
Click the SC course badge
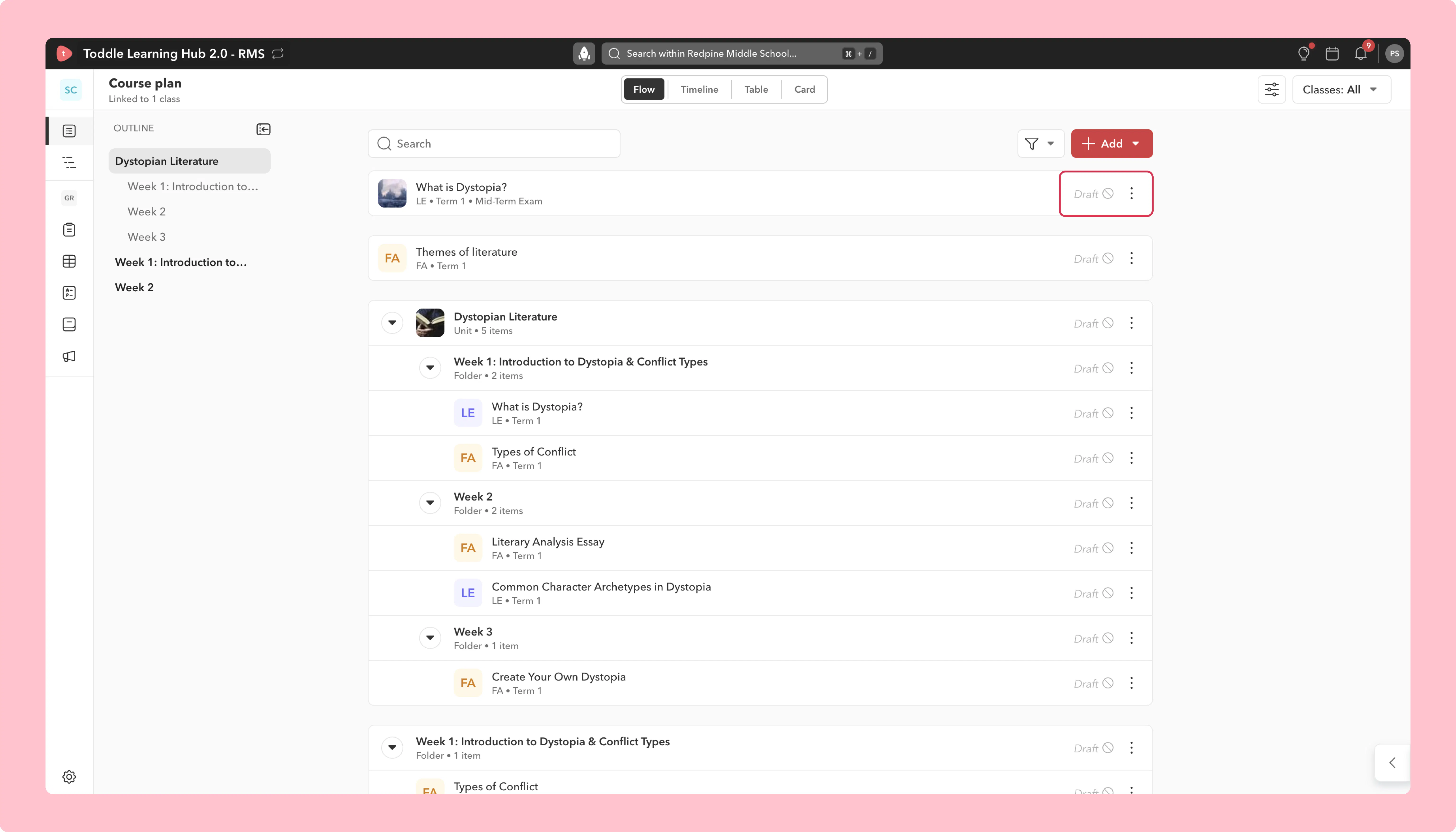pos(70,90)
